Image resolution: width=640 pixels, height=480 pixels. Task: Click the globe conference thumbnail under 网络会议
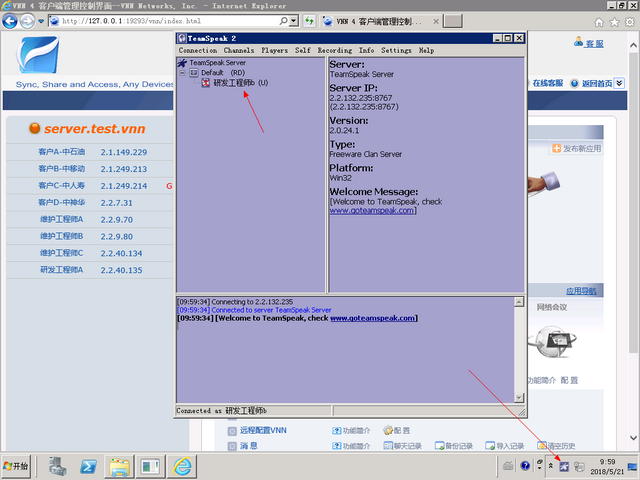(552, 342)
